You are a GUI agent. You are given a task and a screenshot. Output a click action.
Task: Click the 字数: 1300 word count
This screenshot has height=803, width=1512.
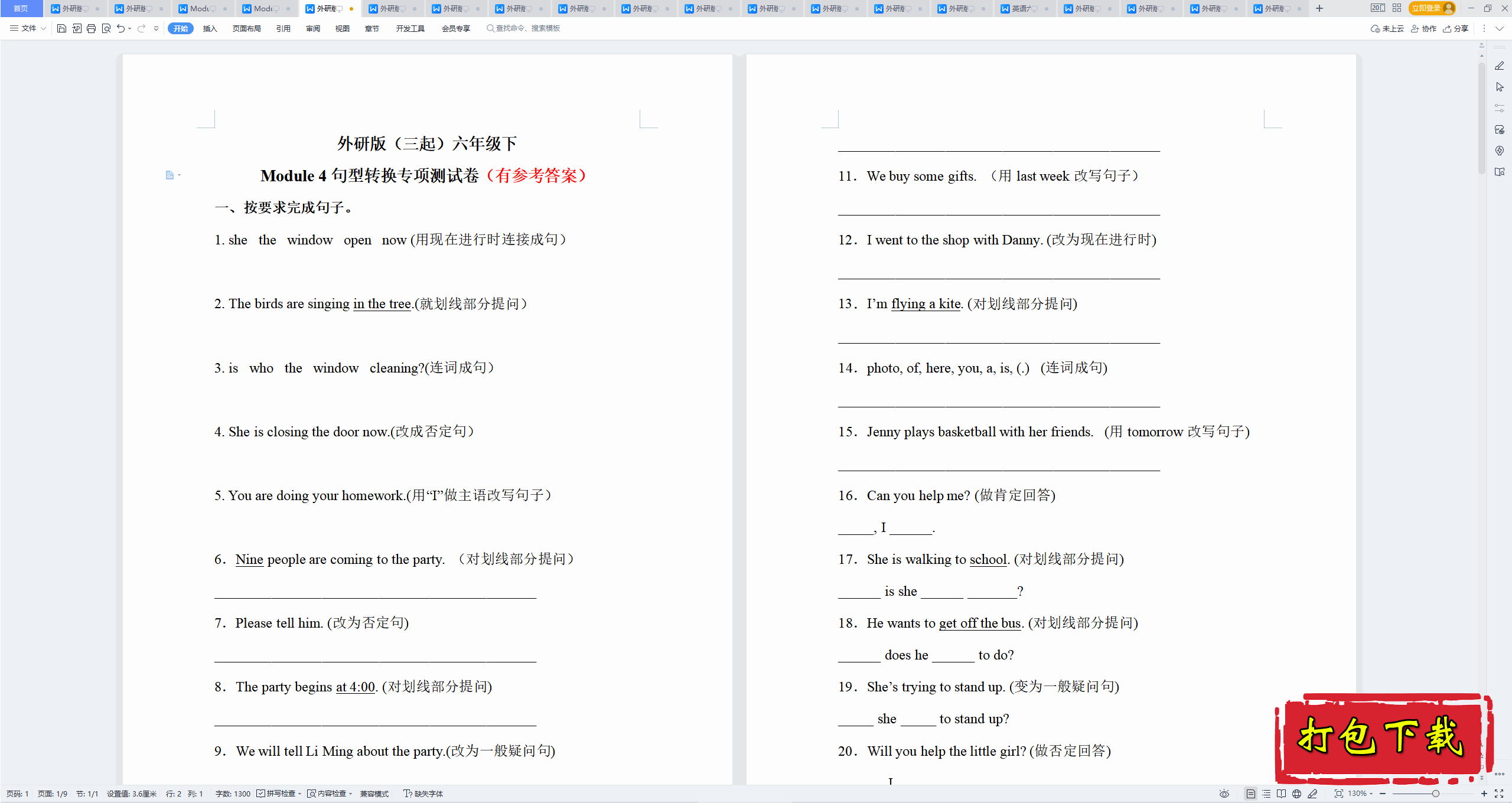pyautogui.click(x=233, y=794)
